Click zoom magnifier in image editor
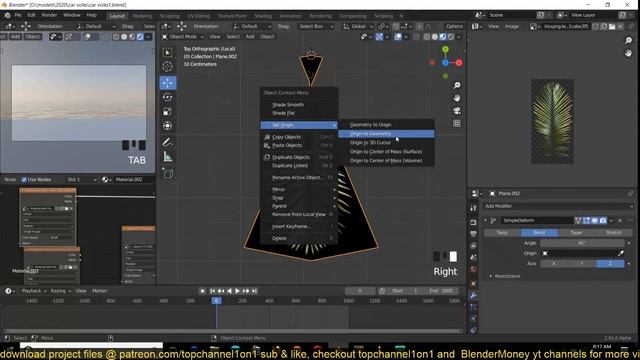The width and height of the screenshot is (640, 360). tap(628, 40)
